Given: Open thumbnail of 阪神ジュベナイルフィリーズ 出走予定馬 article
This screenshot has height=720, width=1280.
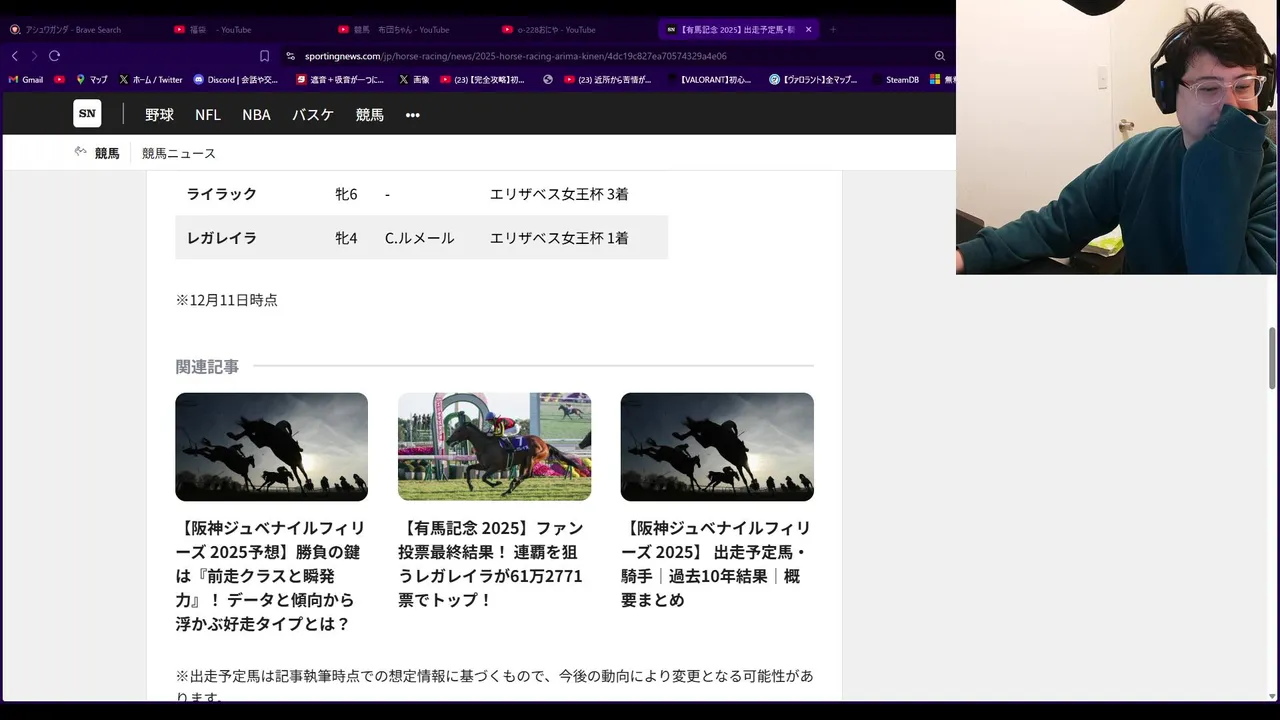Looking at the screenshot, I should 717,447.
